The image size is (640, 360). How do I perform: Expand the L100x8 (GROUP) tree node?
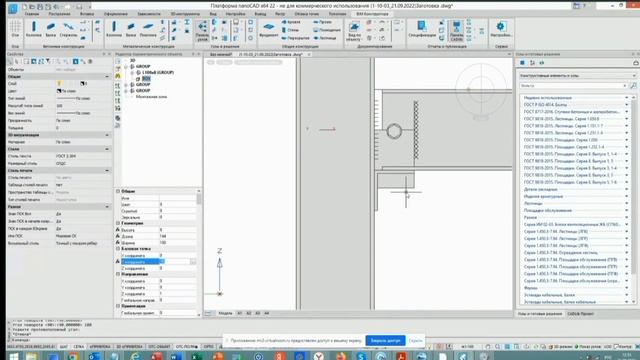133,72
